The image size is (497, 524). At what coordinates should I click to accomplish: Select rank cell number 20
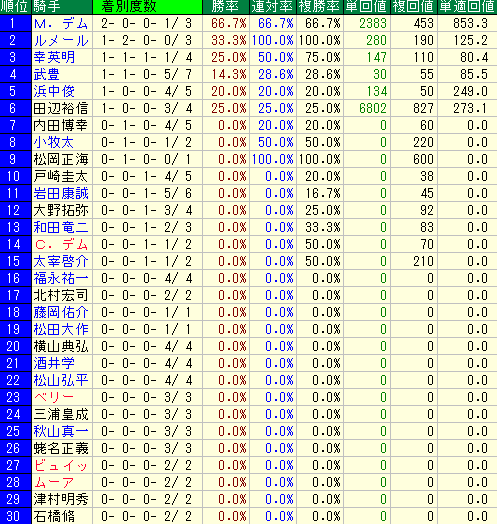point(16,346)
